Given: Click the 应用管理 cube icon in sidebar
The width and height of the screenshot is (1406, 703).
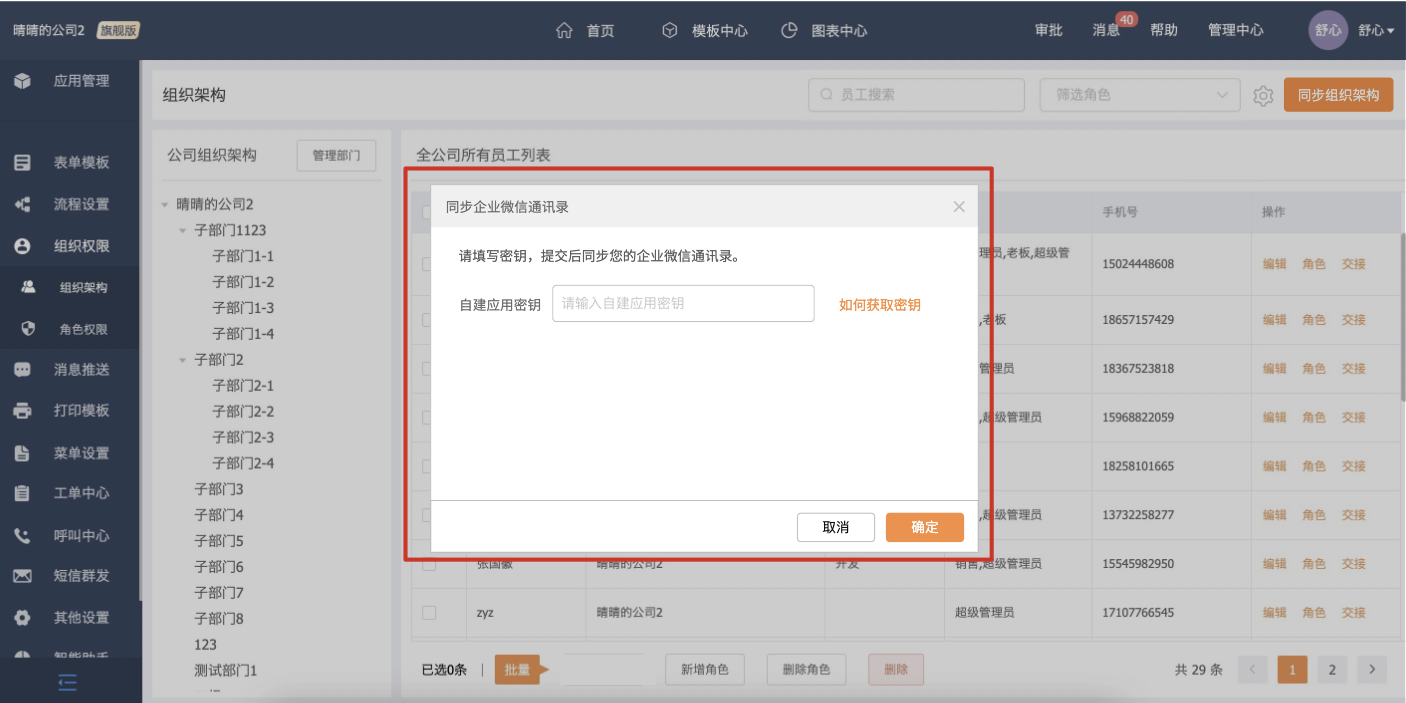Looking at the screenshot, I should (22, 81).
